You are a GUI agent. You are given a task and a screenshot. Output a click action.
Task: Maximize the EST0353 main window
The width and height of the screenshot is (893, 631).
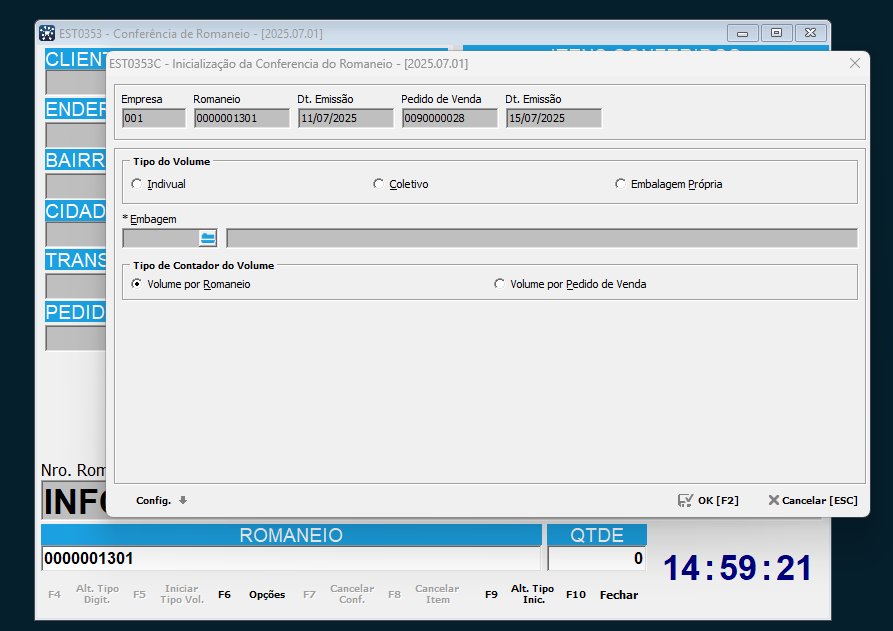click(776, 33)
